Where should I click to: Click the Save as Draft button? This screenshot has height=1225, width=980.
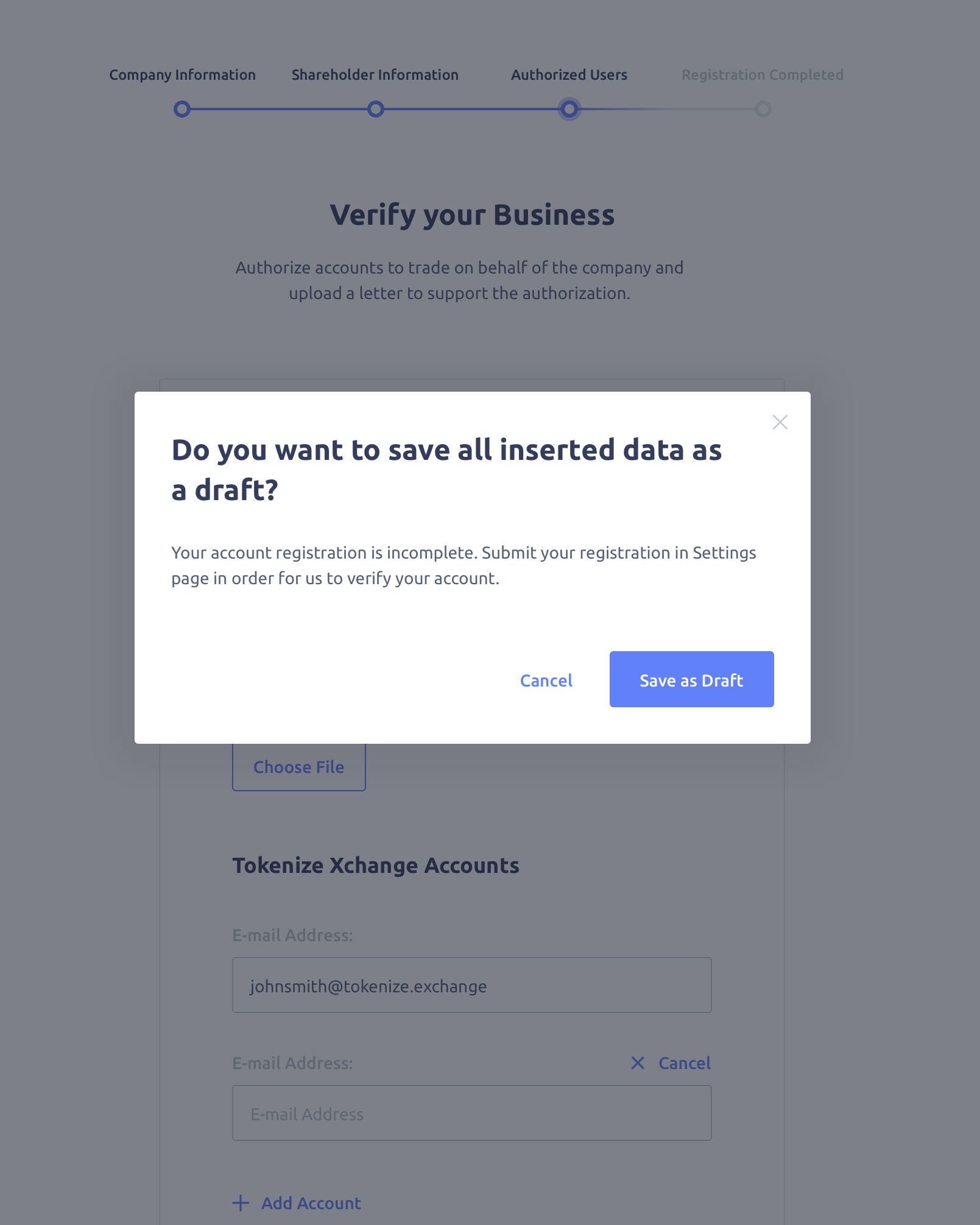691,679
